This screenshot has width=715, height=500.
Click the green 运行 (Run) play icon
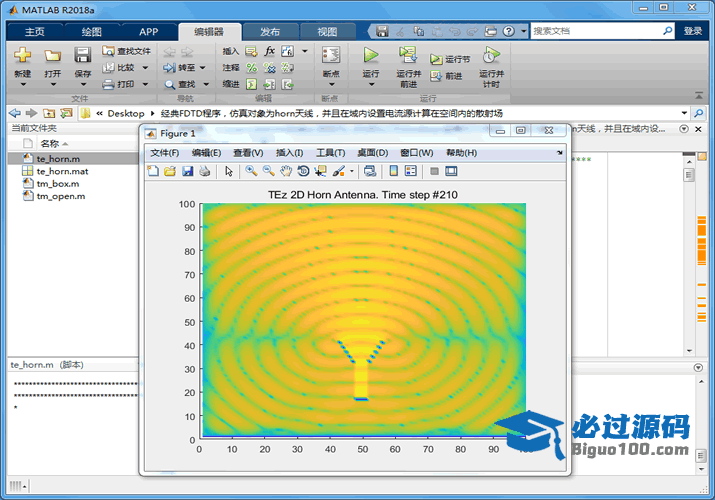(371, 55)
